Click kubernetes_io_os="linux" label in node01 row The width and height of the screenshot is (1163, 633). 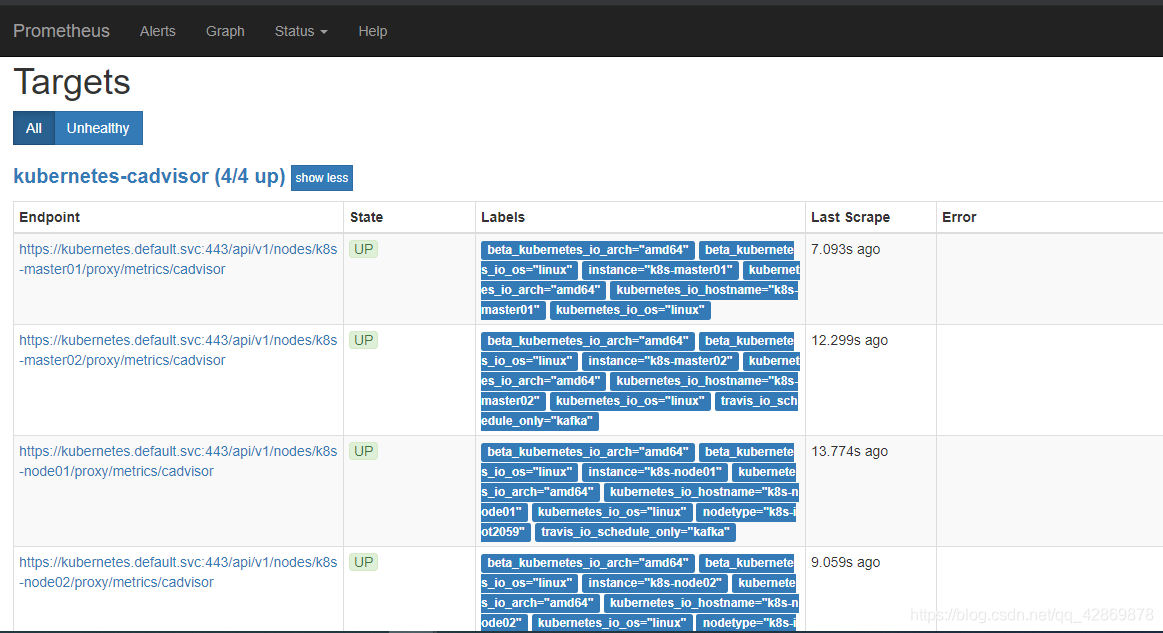[612, 512]
